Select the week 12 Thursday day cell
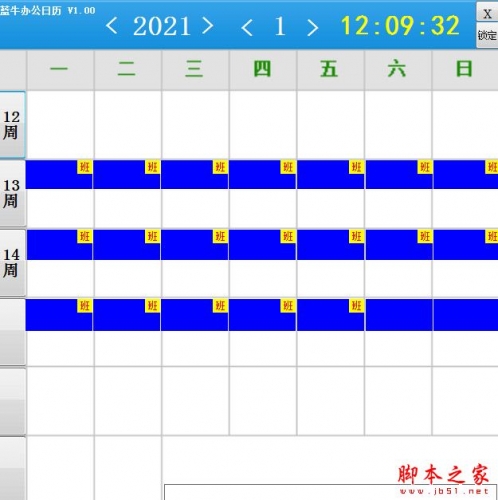Screen dimensions: 498x500 (x=263, y=125)
